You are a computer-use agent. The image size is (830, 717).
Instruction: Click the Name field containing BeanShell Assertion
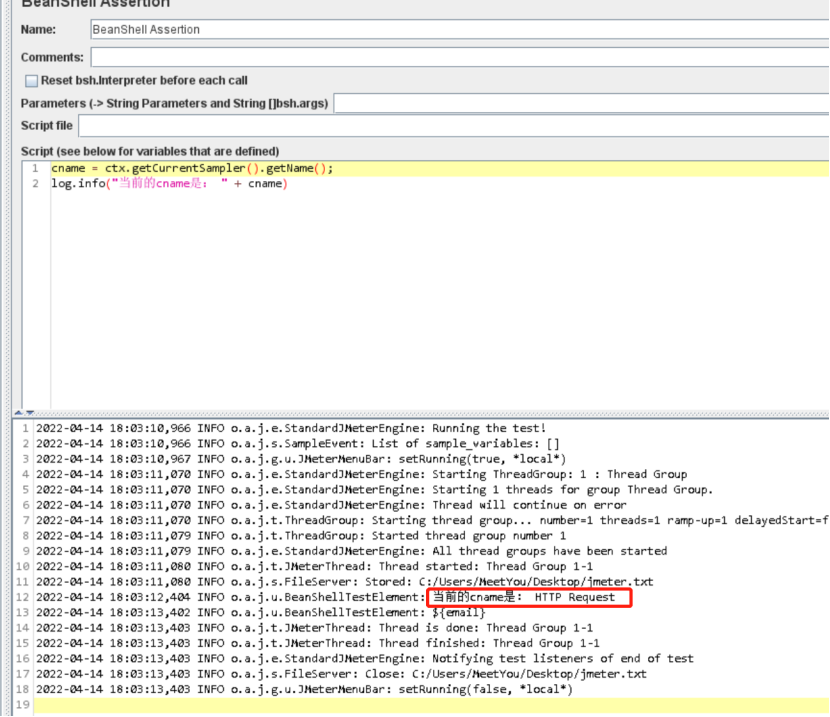tap(459, 30)
